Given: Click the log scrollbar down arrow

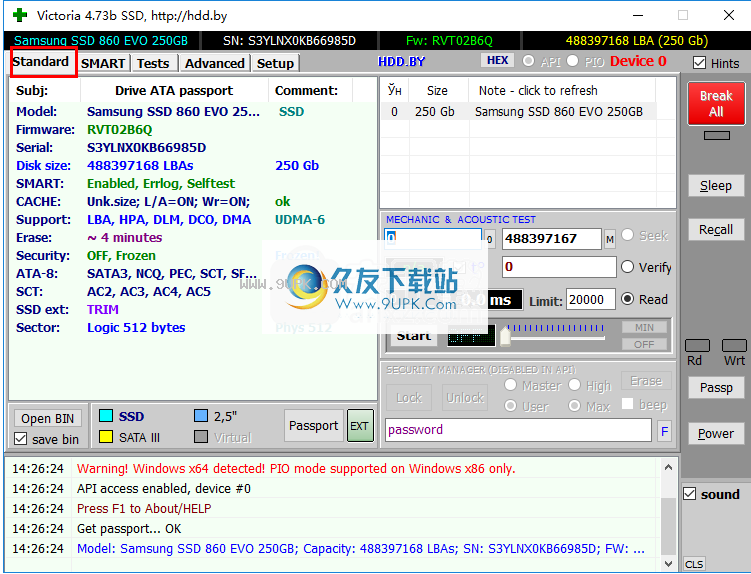Looking at the screenshot, I should (x=669, y=563).
